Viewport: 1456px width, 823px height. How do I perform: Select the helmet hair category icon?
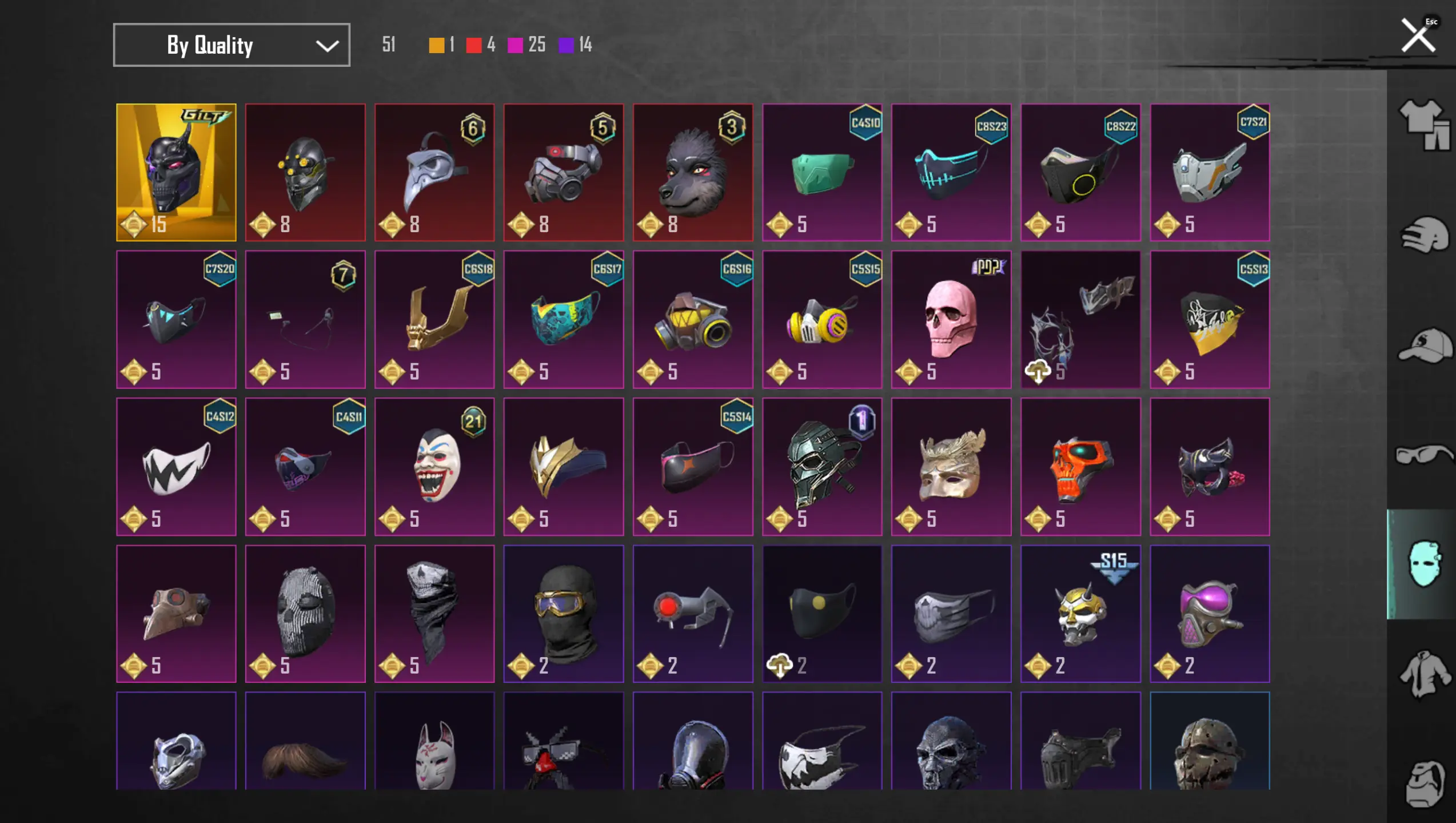(1423, 235)
